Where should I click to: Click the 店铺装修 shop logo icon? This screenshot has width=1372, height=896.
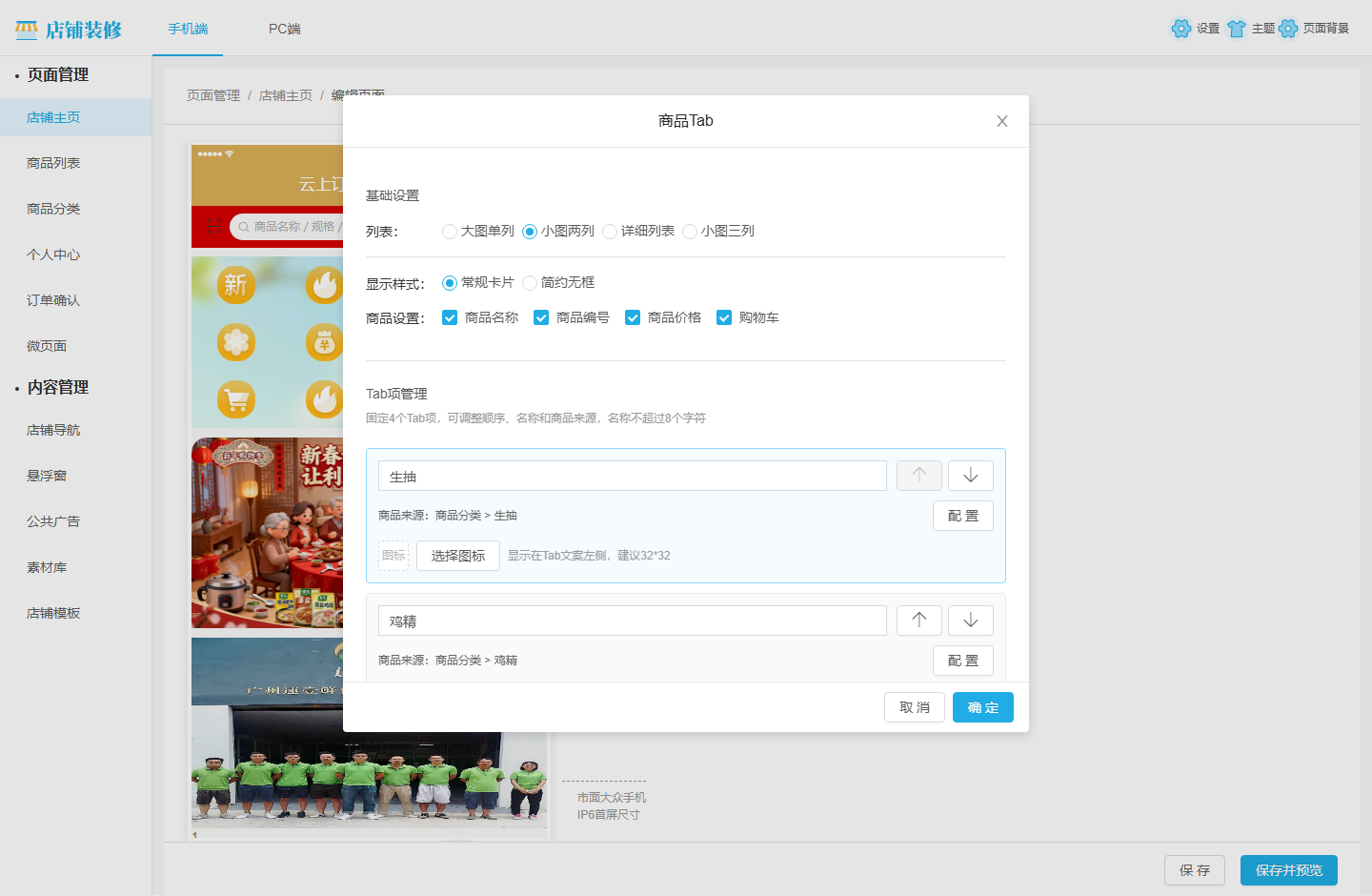tap(27, 30)
